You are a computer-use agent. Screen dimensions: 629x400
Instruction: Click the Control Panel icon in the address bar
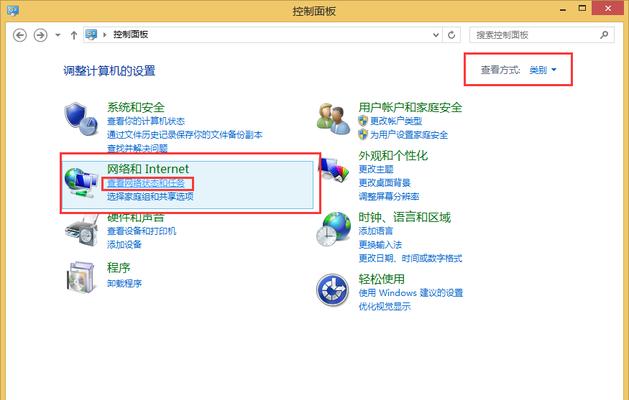point(91,35)
